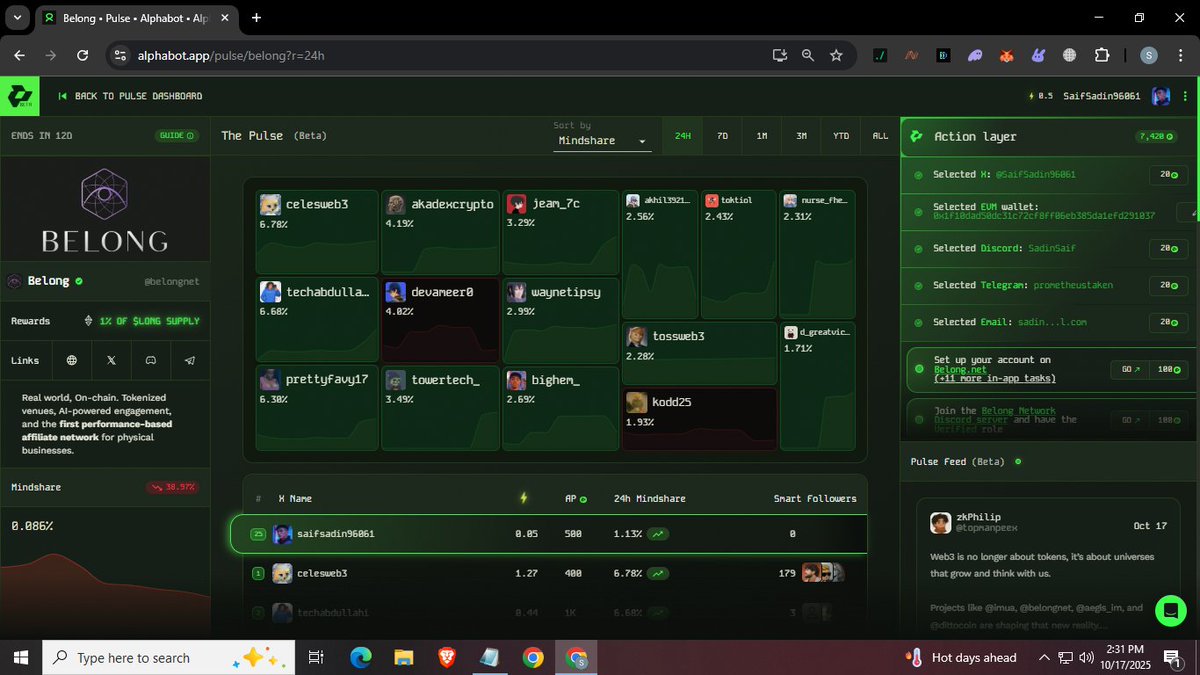
Task: Open Task View on the taskbar
Action: (316, 657)
